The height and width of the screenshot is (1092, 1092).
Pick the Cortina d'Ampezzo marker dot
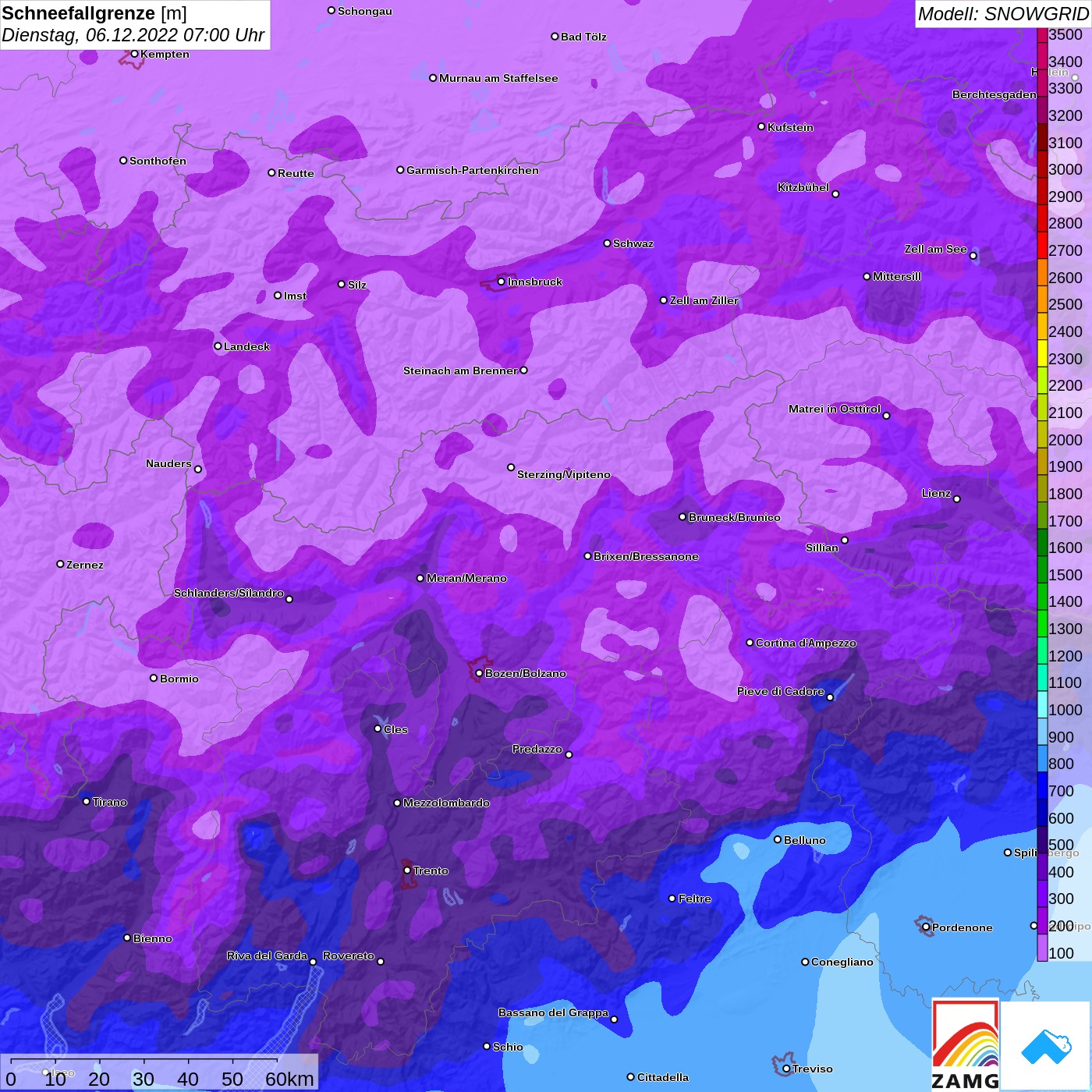coord(750,643)
